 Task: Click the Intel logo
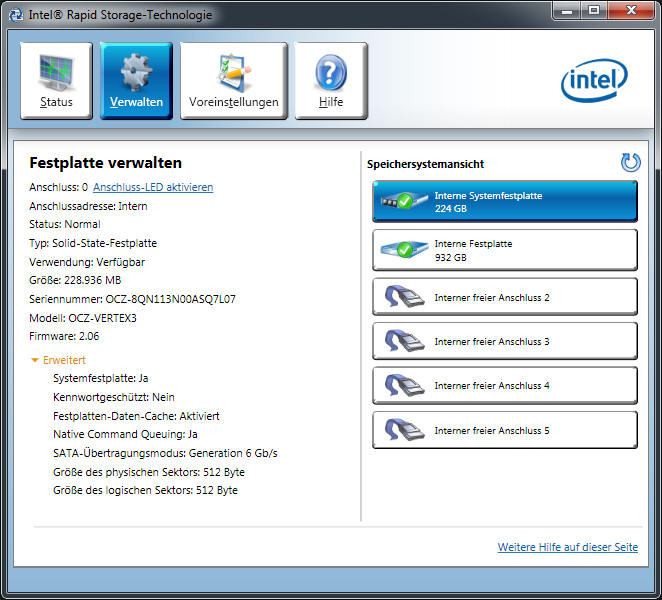[594, 80]
